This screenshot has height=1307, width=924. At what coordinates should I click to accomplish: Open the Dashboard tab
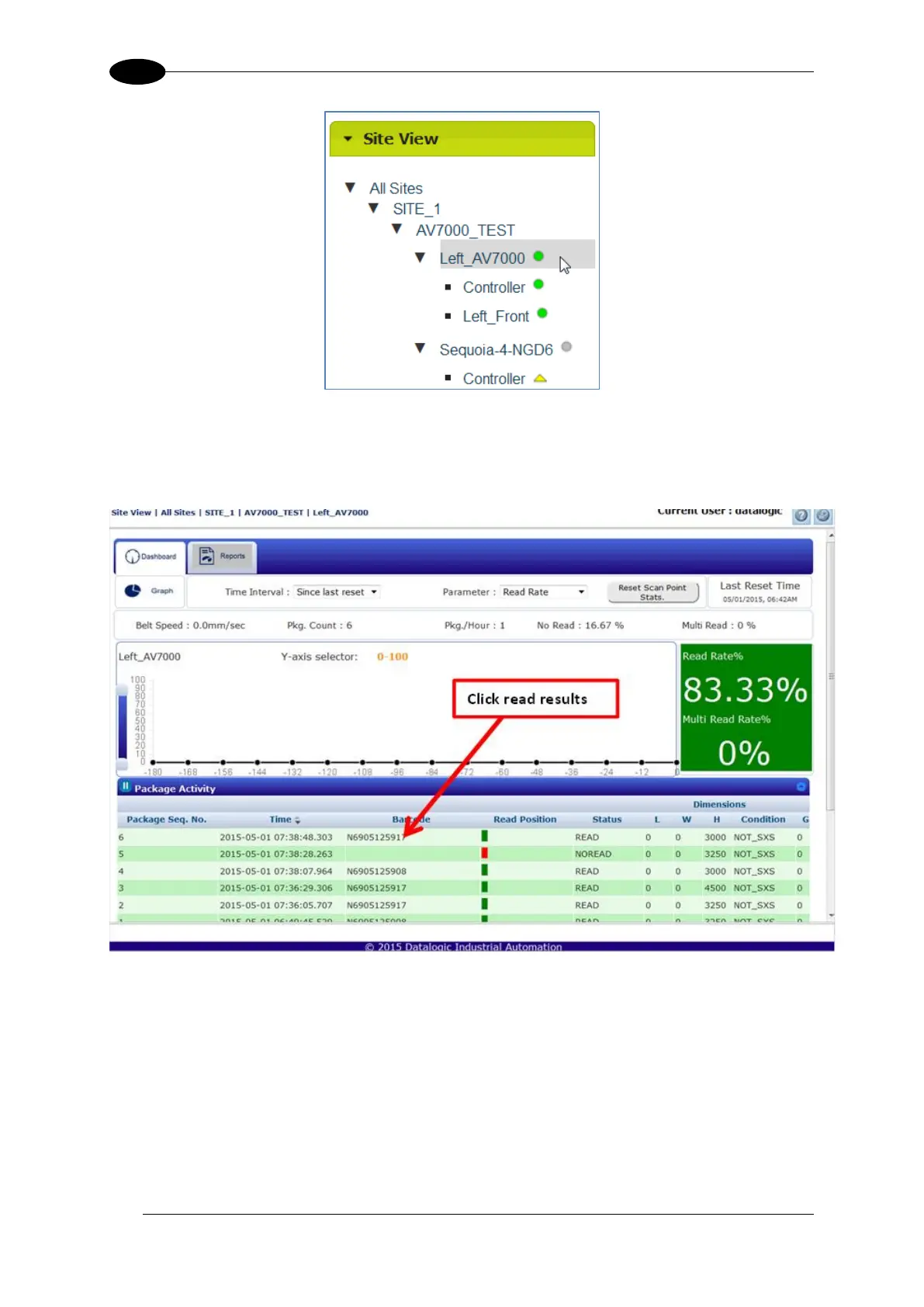point(151,556)
